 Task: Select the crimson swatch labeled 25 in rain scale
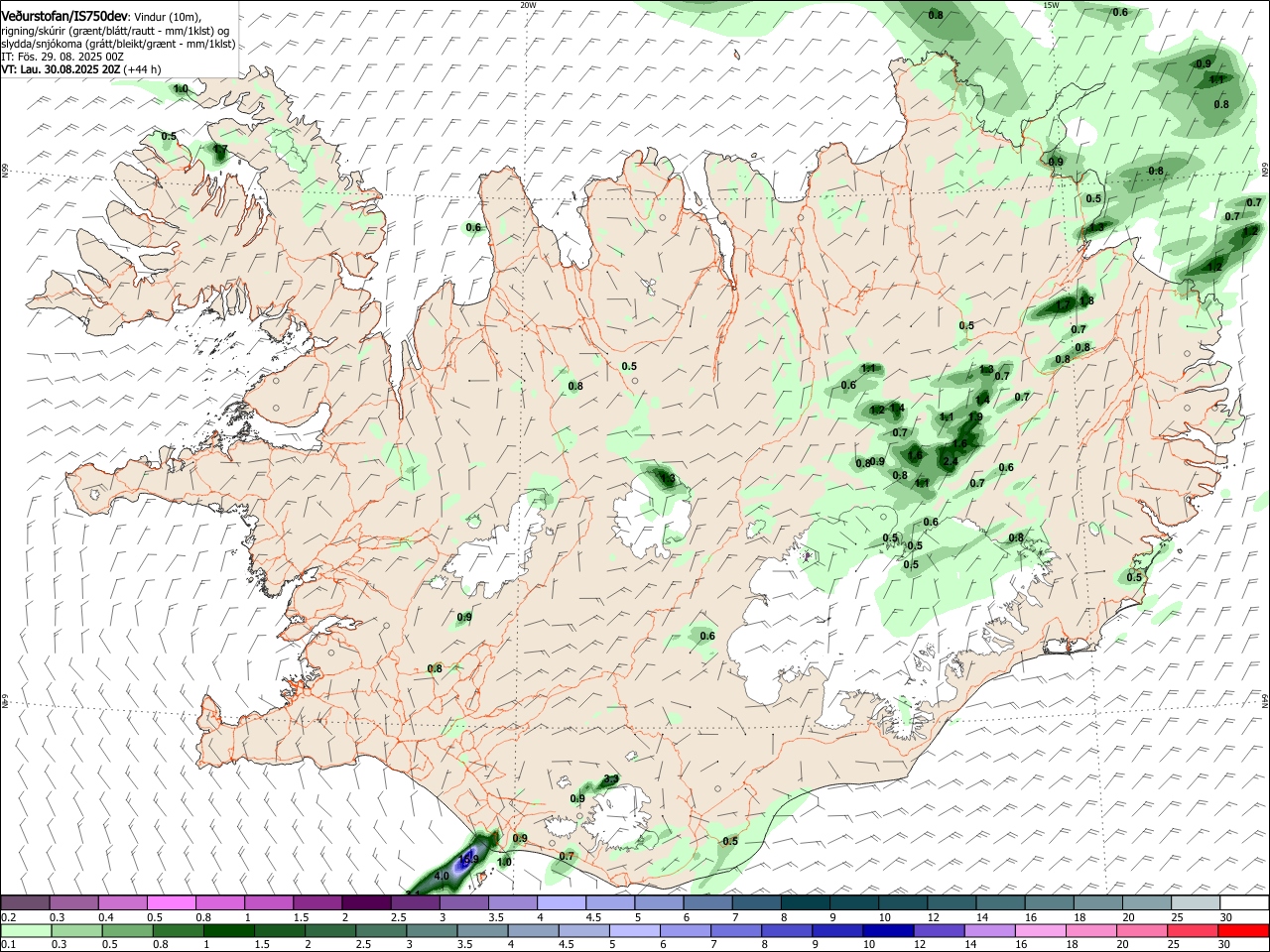tap(1192, 931)
